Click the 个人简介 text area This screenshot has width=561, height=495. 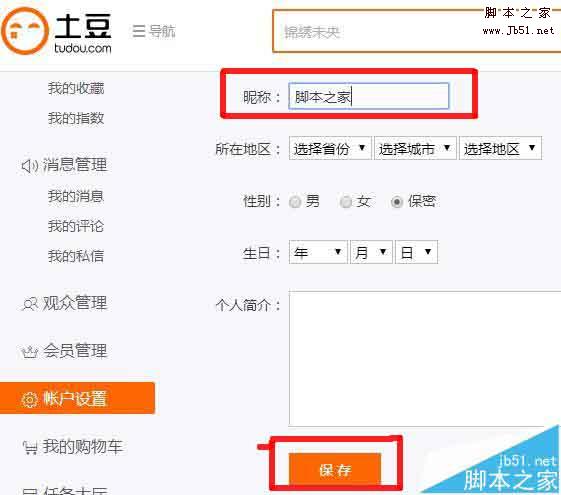[425, 359]
